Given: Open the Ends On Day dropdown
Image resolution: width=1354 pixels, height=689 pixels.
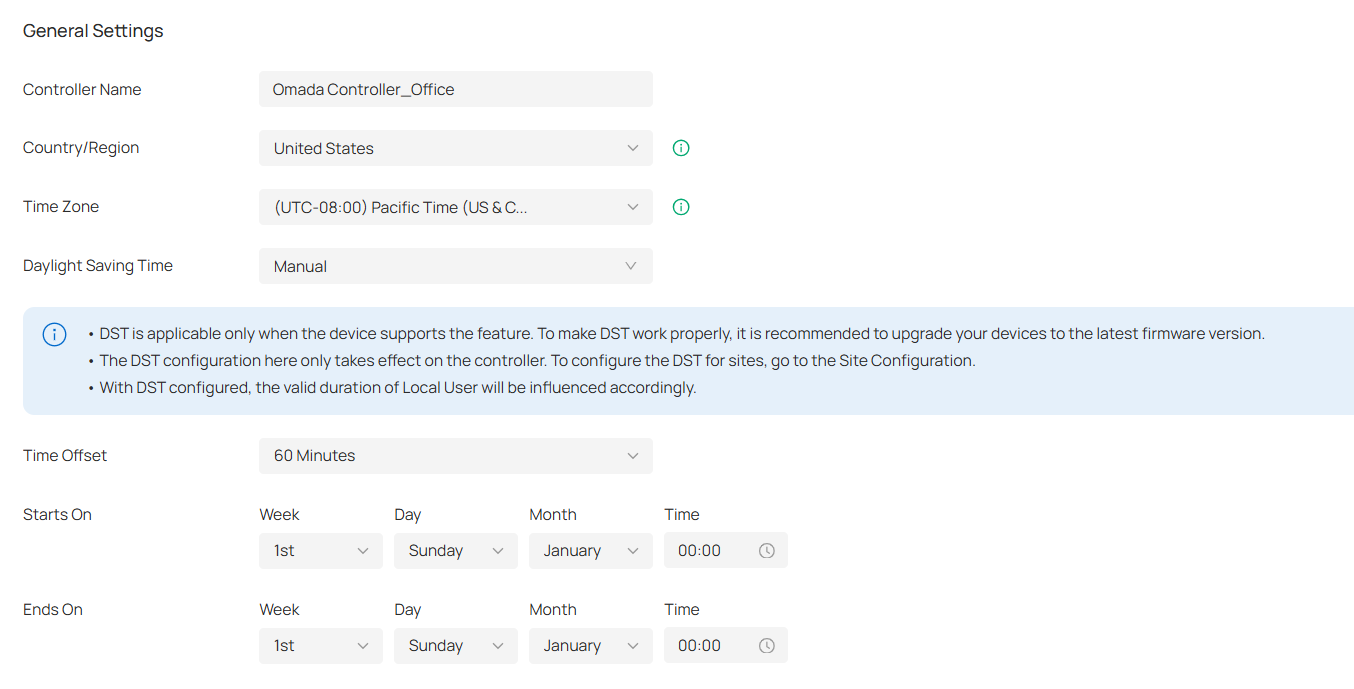Looking at the screenshot, I should (x=455, y=645).
